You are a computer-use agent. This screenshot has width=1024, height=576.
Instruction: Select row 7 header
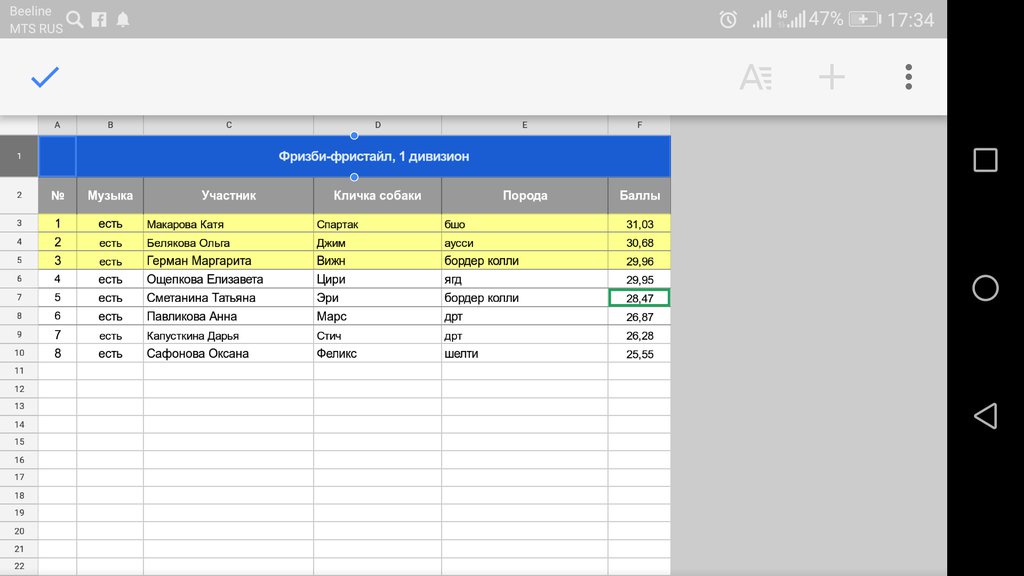[x=19, y=298]
